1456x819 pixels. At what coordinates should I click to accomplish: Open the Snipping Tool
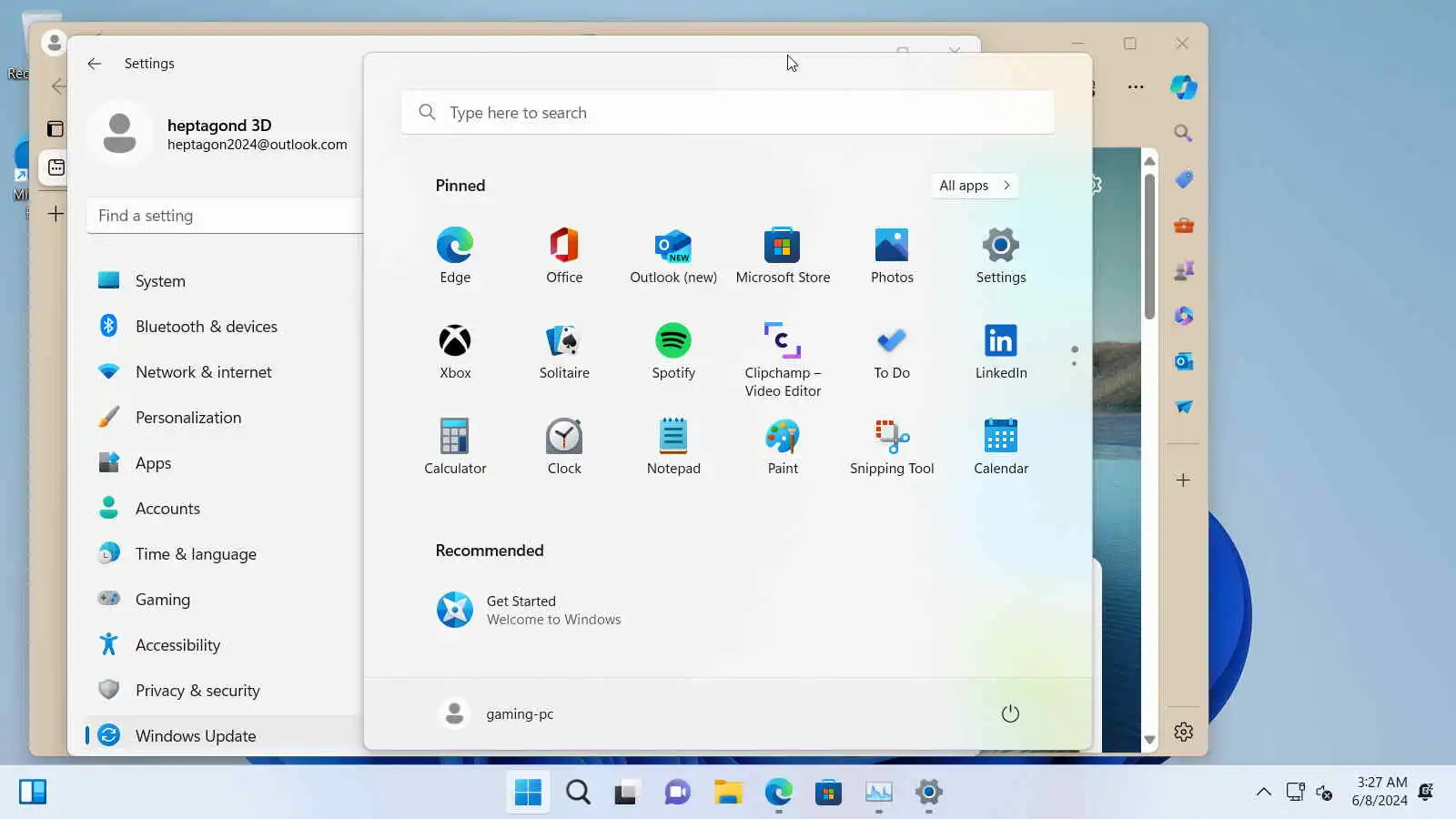892,447
